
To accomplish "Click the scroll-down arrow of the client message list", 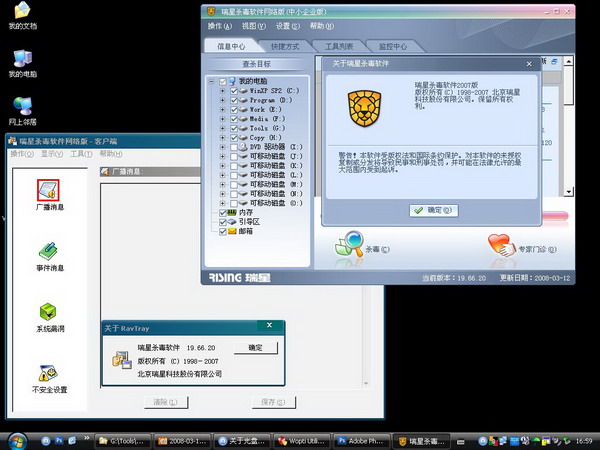I will 366,383.
